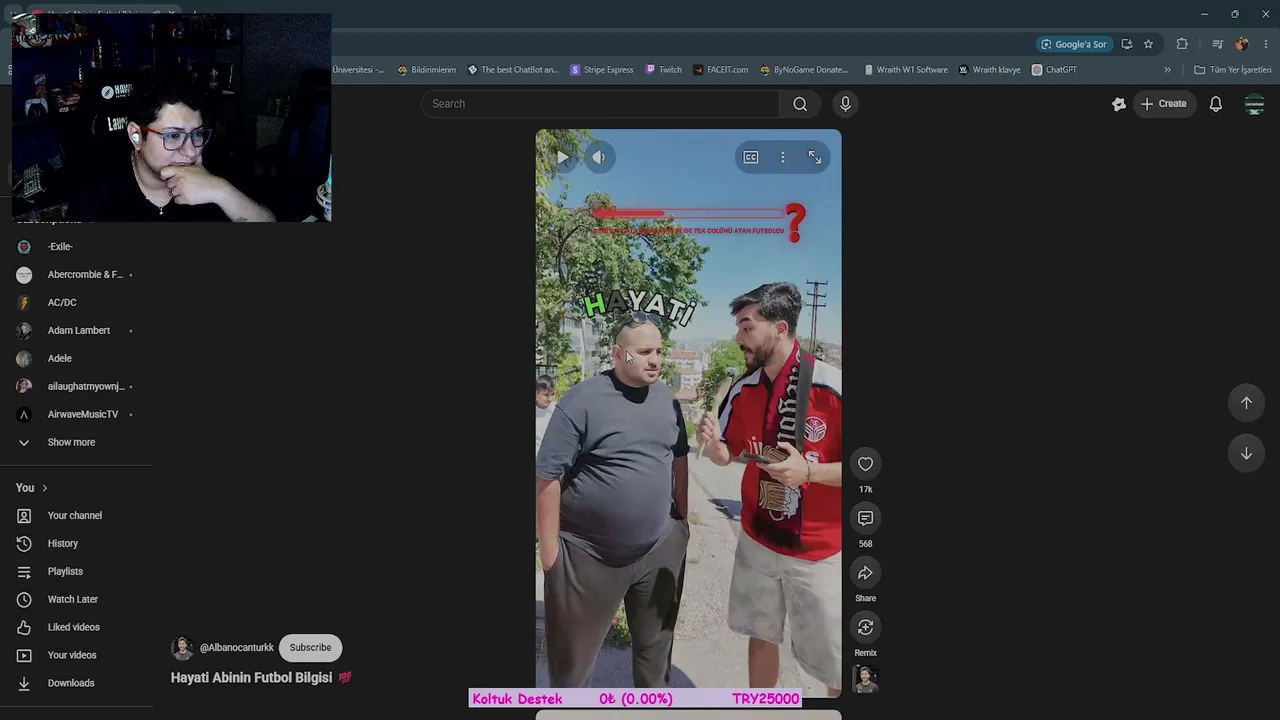Image resolution: width=1280 pixels, height=720 pixels.
Task: Like the Short with 17k likes
Action: tap(865, 464)
